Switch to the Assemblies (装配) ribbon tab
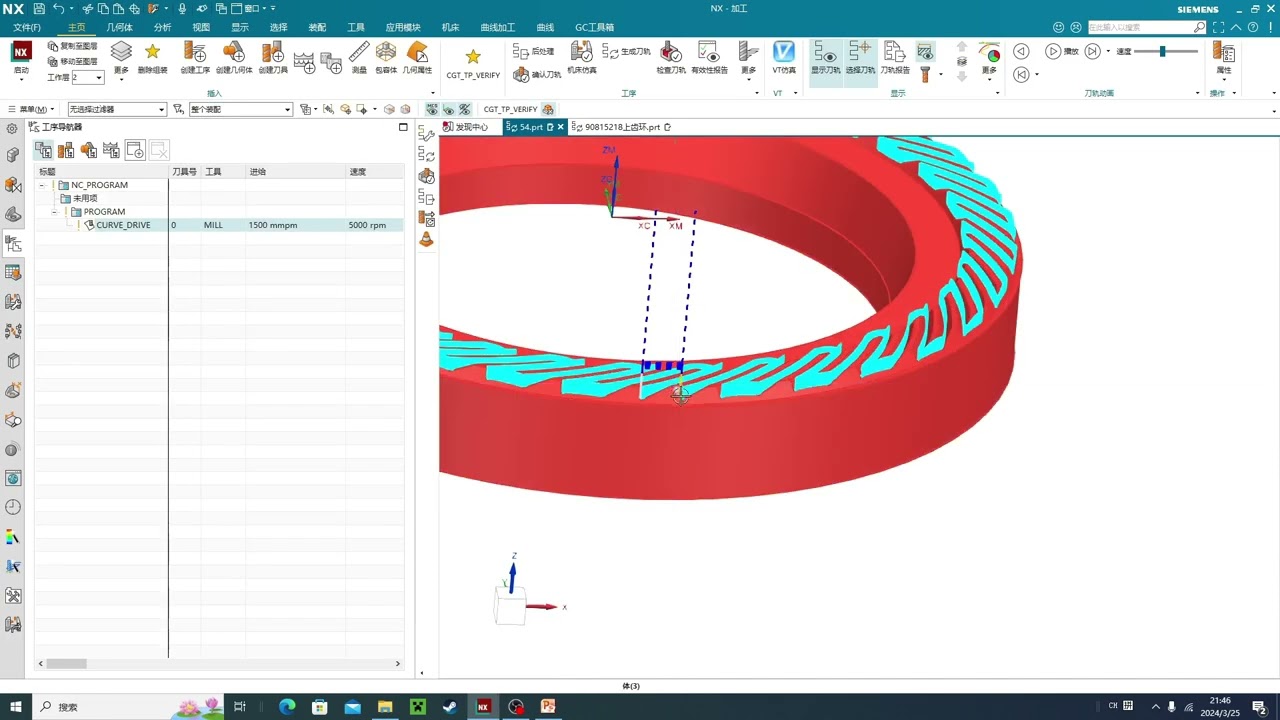The image size is (1280, 720). tap(317, 27)
